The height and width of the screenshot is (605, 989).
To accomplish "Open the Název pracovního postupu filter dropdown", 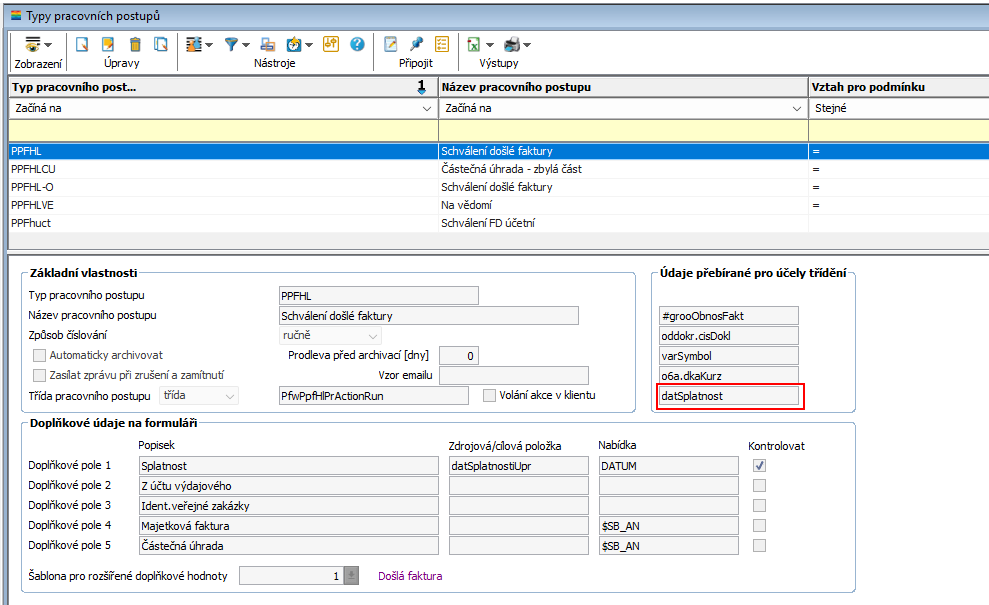I will click(x=797, y=108).
